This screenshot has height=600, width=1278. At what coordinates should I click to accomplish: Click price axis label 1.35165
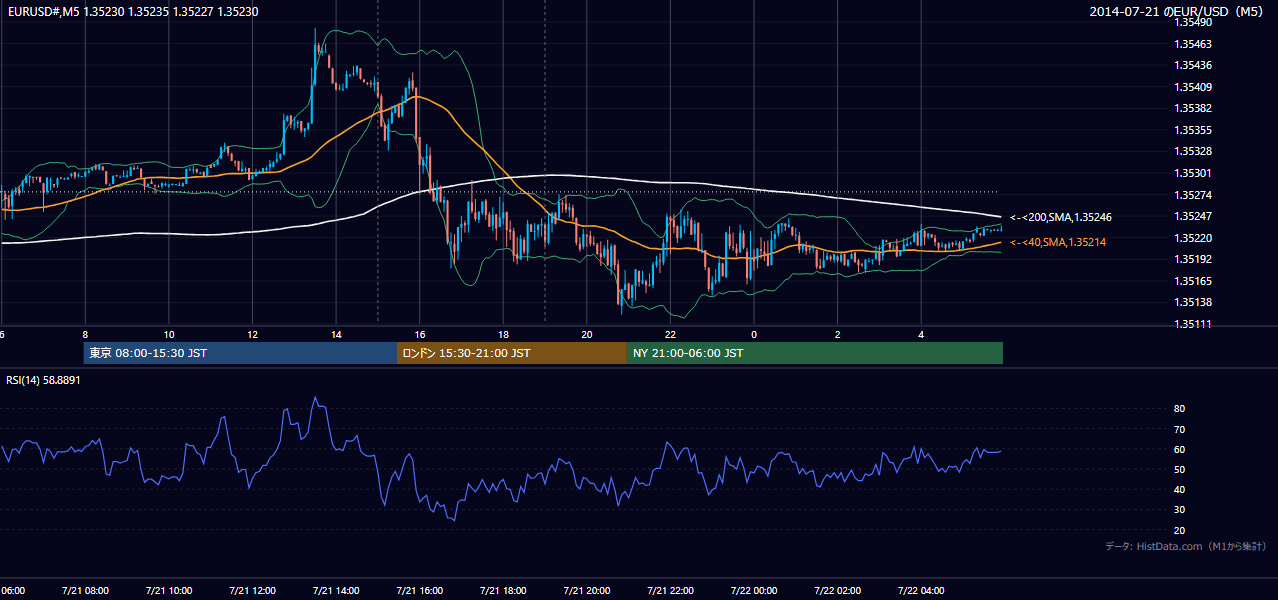tap(1193, 281)
